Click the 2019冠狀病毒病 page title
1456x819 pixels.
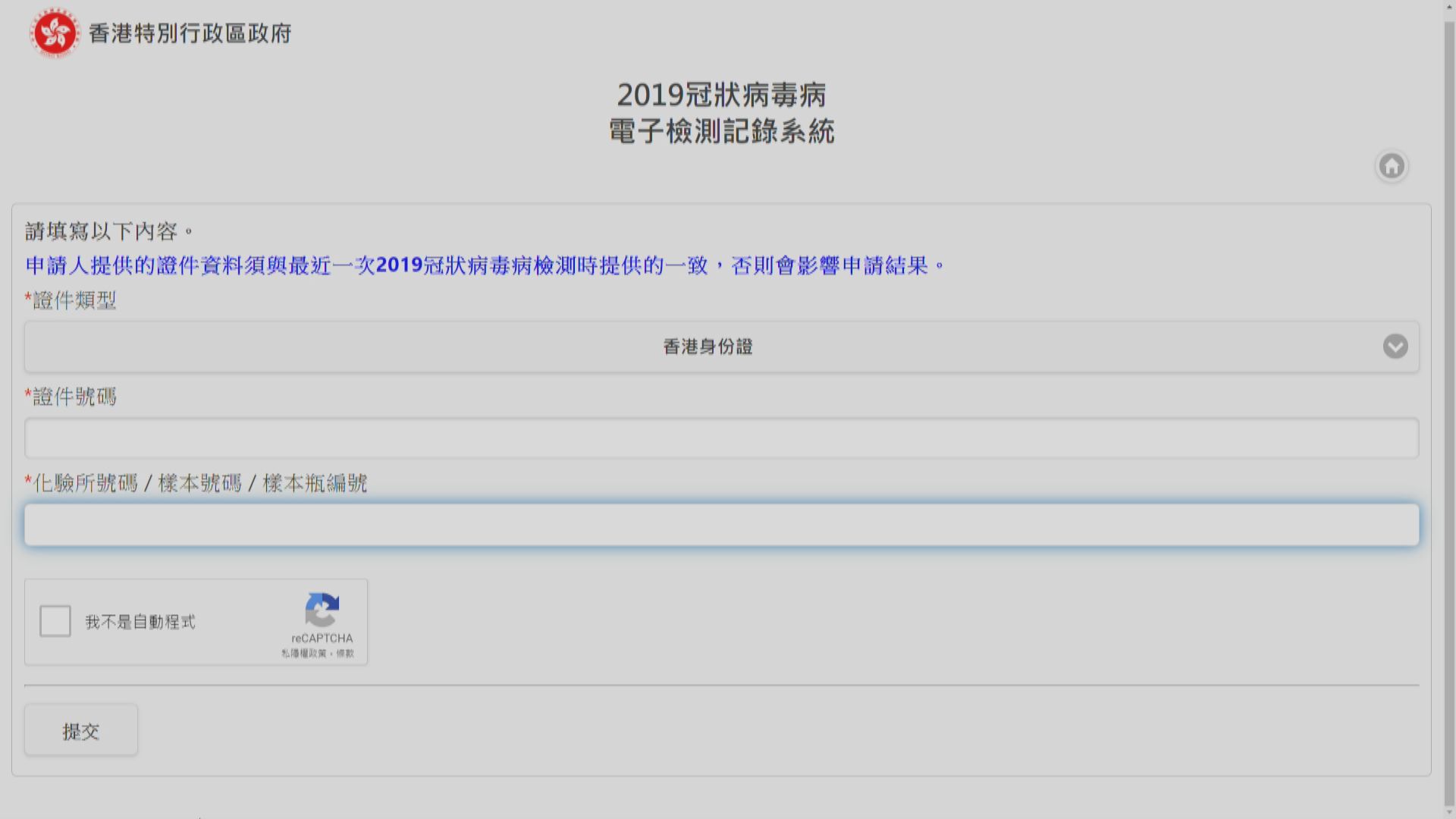(x=722, y=96)
